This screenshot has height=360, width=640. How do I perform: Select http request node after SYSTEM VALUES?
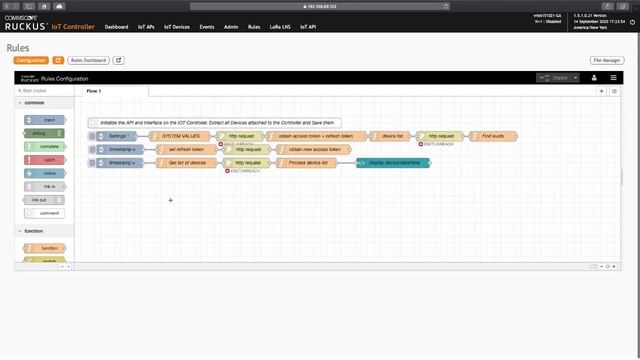coord(240,136)
